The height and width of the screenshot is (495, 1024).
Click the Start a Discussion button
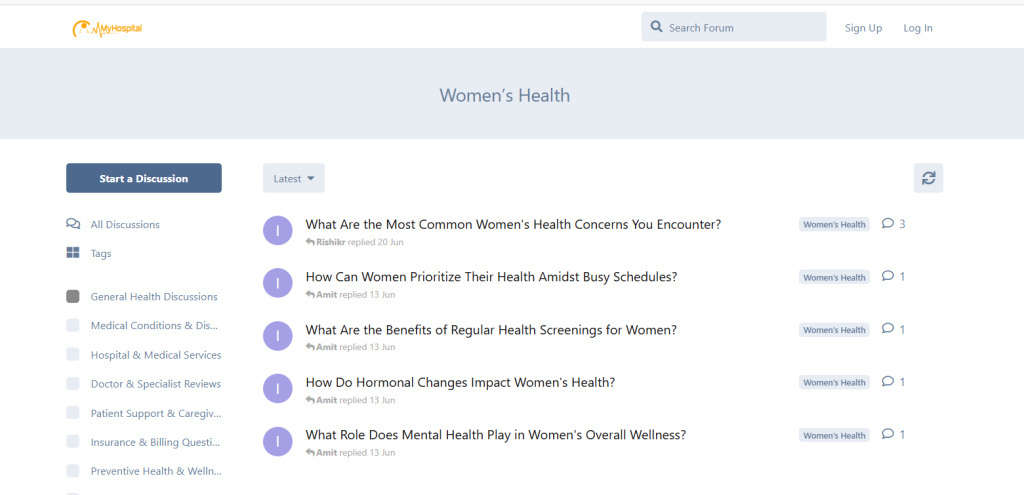coord(144,178)
